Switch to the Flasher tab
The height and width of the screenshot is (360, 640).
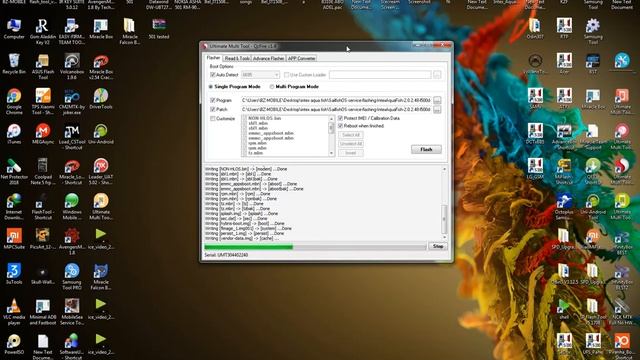213,58
